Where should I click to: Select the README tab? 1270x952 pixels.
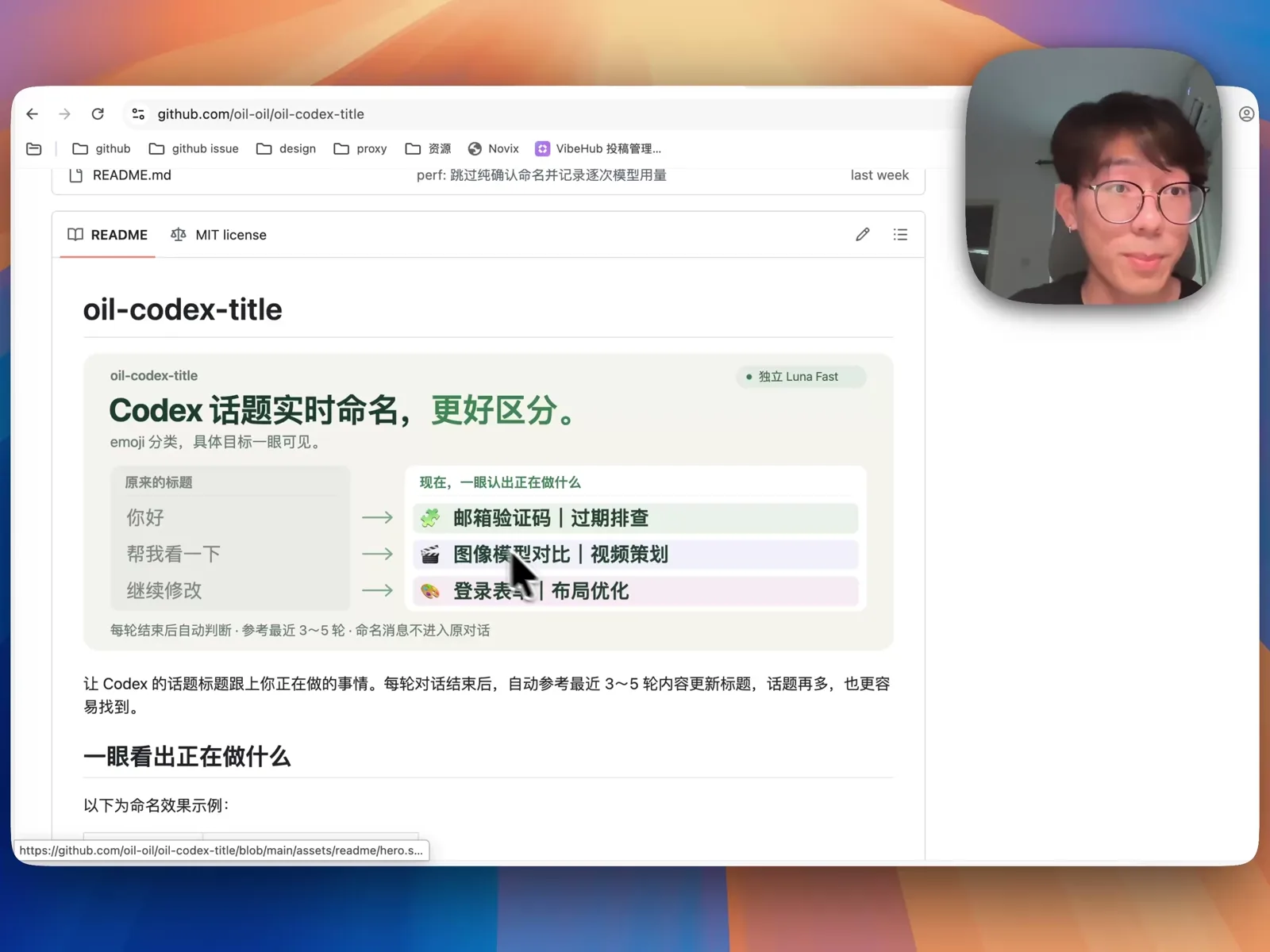pyautogui.click(x=108, y=235)
